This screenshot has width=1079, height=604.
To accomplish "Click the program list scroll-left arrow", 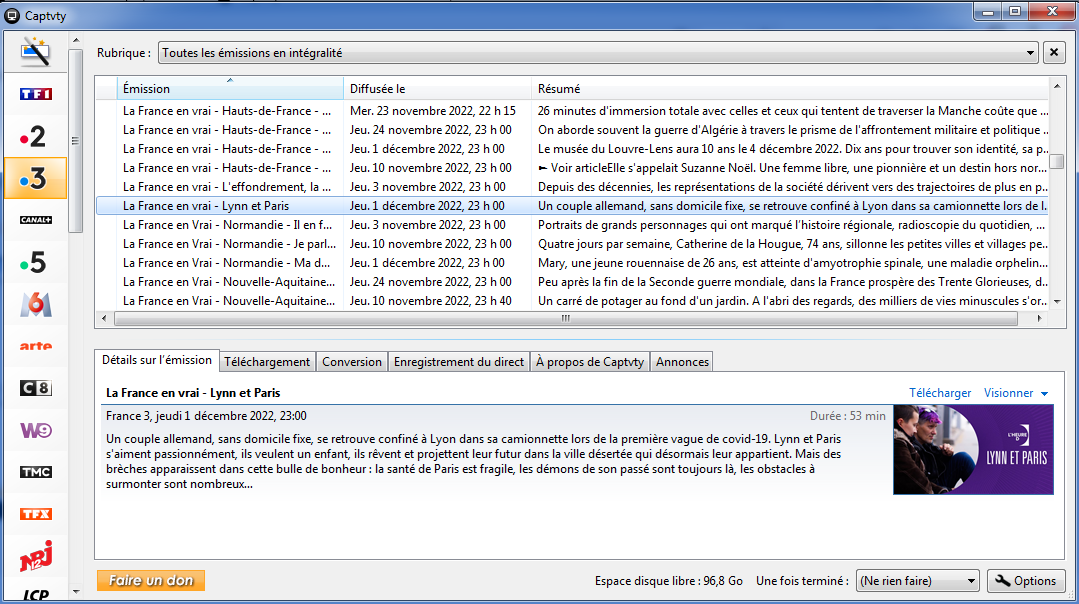I will pos(105,319).
